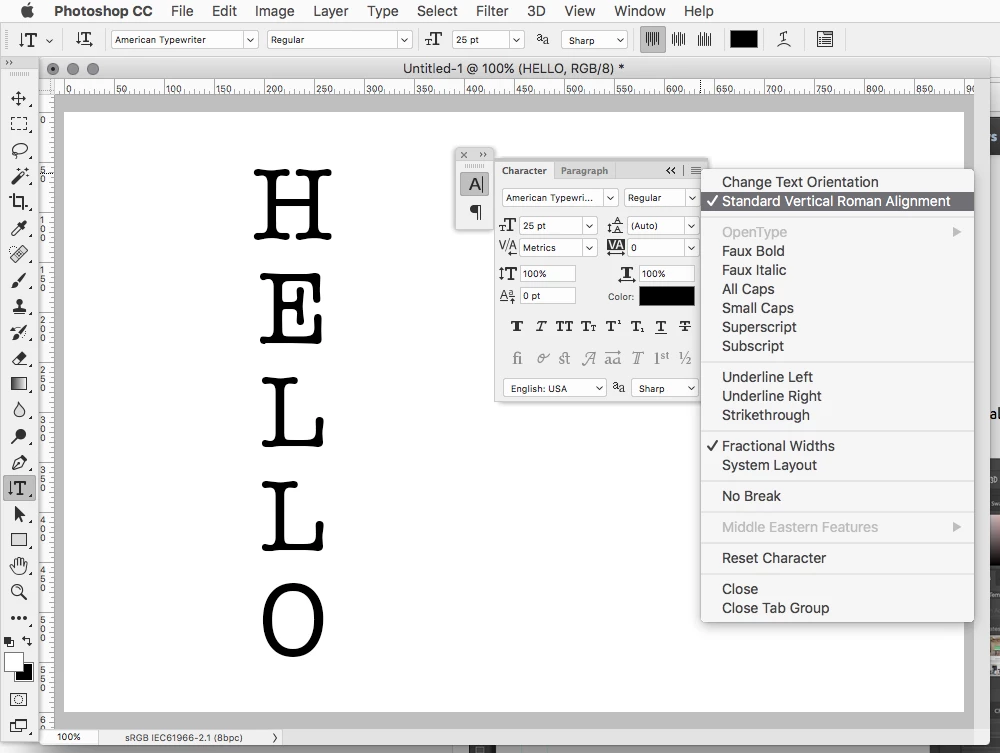Image resolution: width=1000 pixels, height=753 pixels.
Task: Toggle Character and Paragraph panels button in options bar
Action: click(x=825, y=40)
